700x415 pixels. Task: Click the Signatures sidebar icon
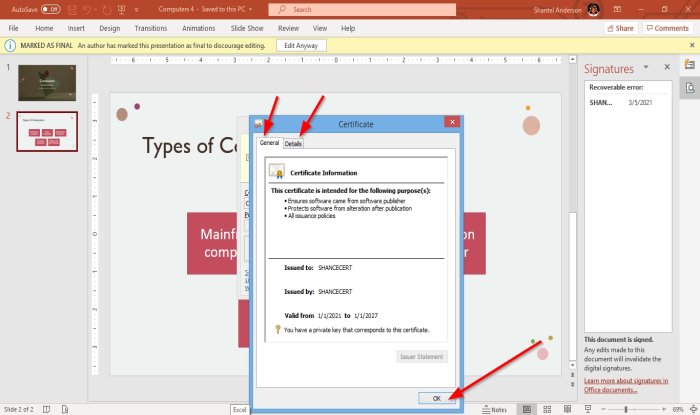690,88
